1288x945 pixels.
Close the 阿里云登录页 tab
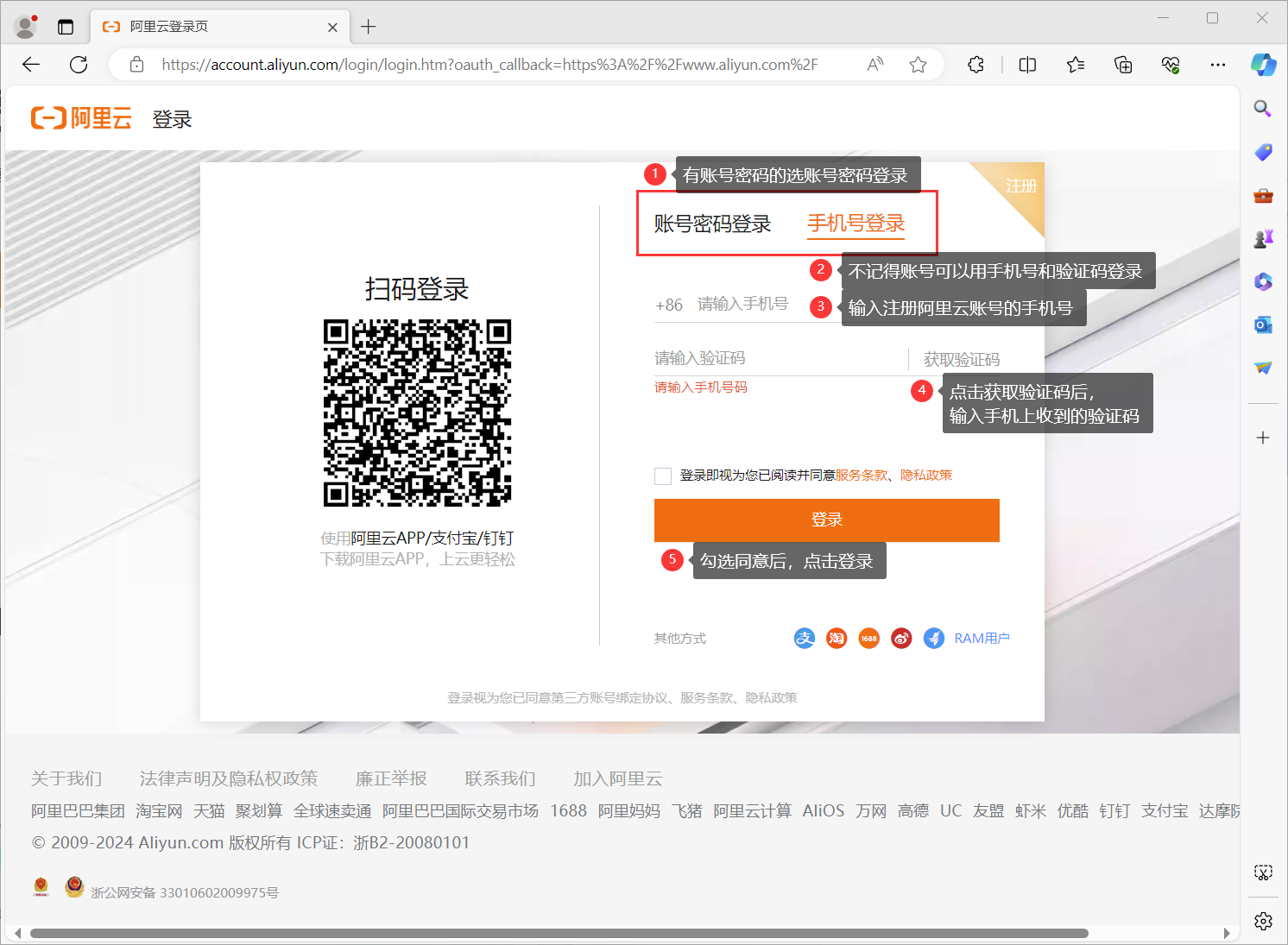tap(332, 27)
